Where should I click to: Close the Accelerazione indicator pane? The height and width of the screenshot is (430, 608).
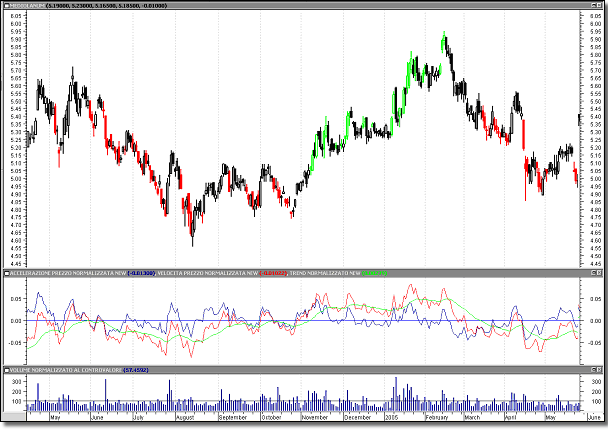pyautogui.click(x=598, y=273)
